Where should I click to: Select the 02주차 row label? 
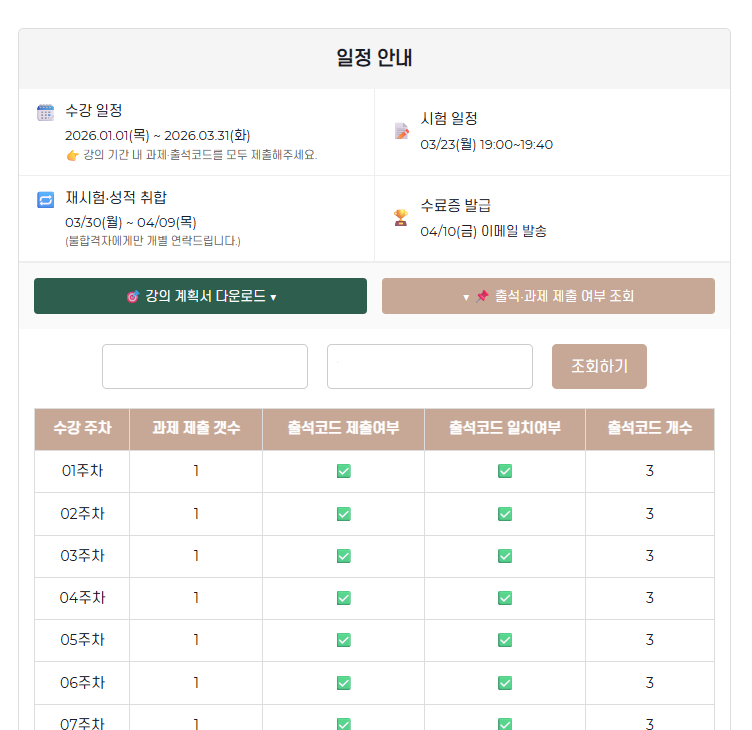[82, 514]
